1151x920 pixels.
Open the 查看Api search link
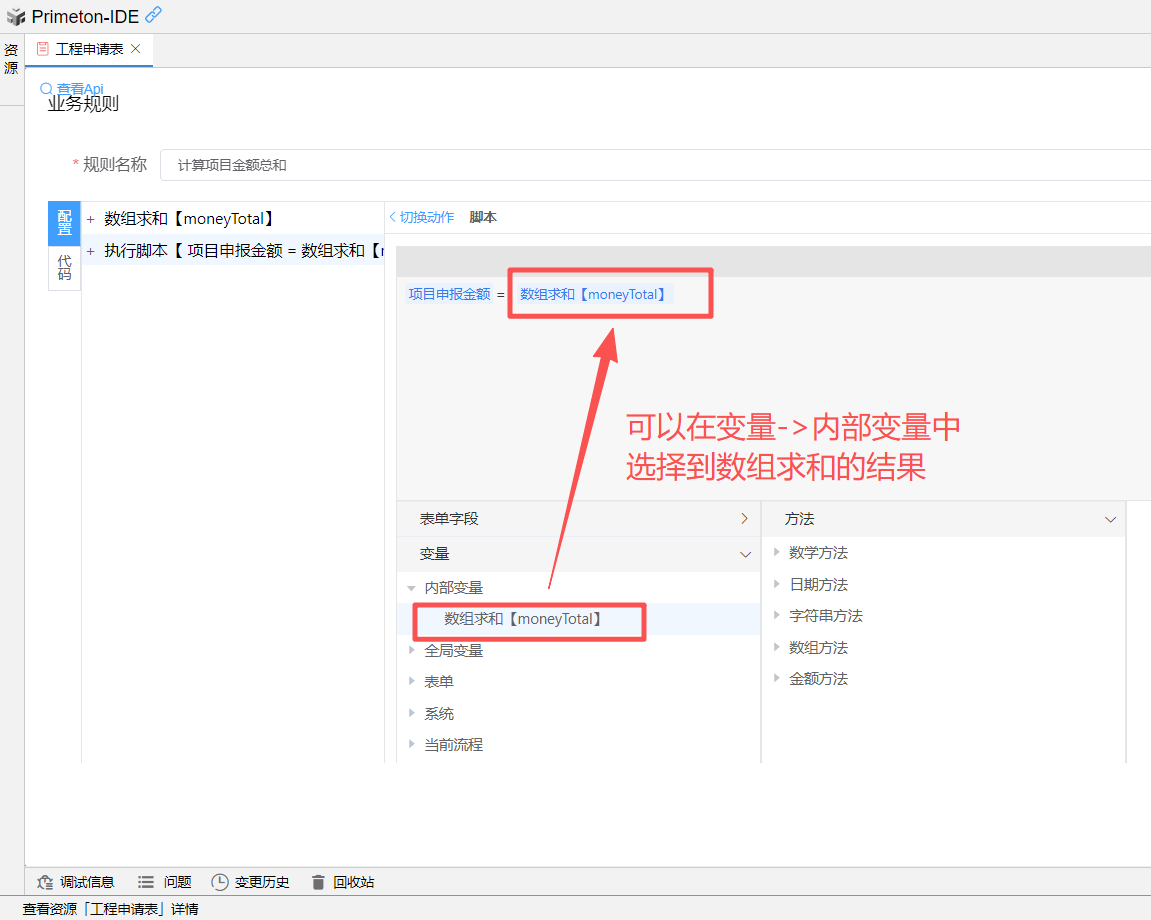point(72,89)
